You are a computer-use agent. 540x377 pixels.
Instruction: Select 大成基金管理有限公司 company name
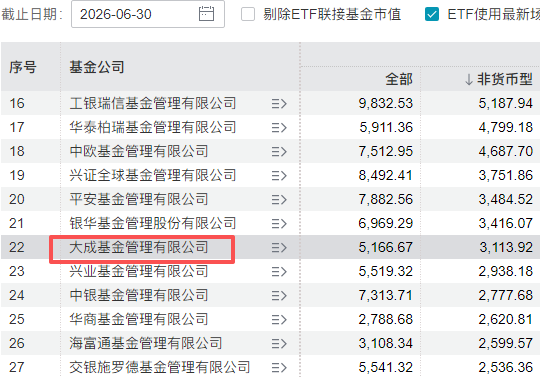pyautogui.click(x=139, y=247)
